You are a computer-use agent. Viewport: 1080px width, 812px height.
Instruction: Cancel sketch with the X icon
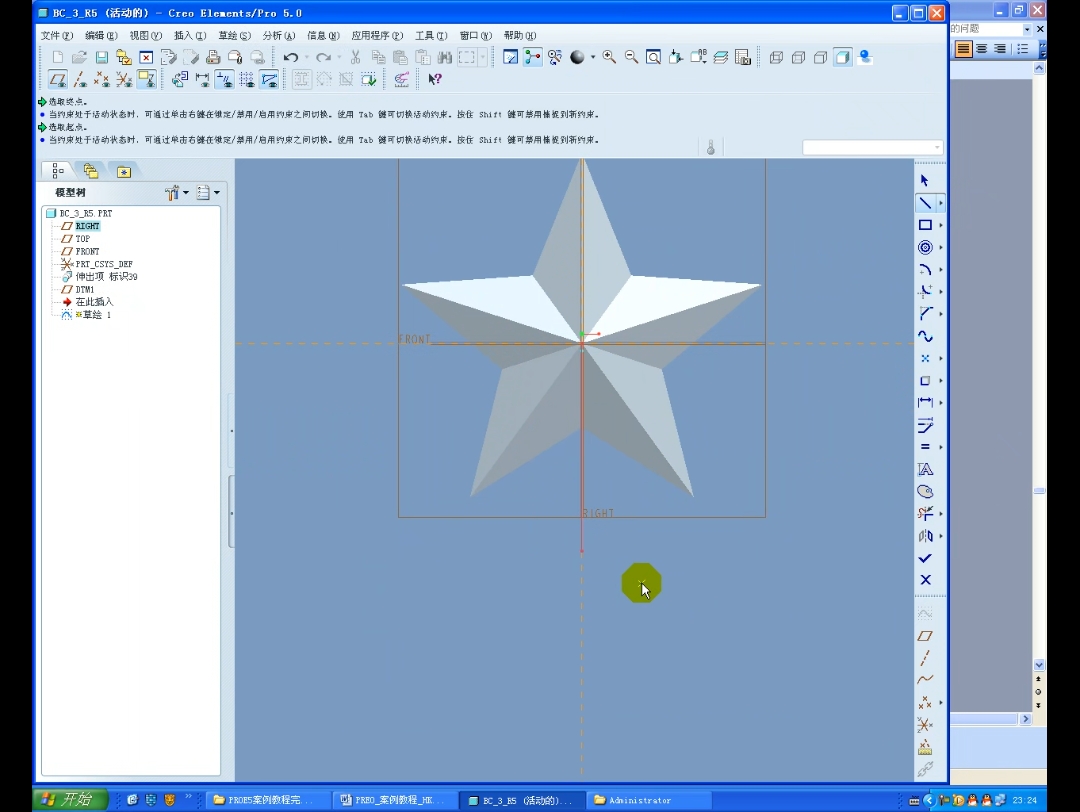coord(924,580)
